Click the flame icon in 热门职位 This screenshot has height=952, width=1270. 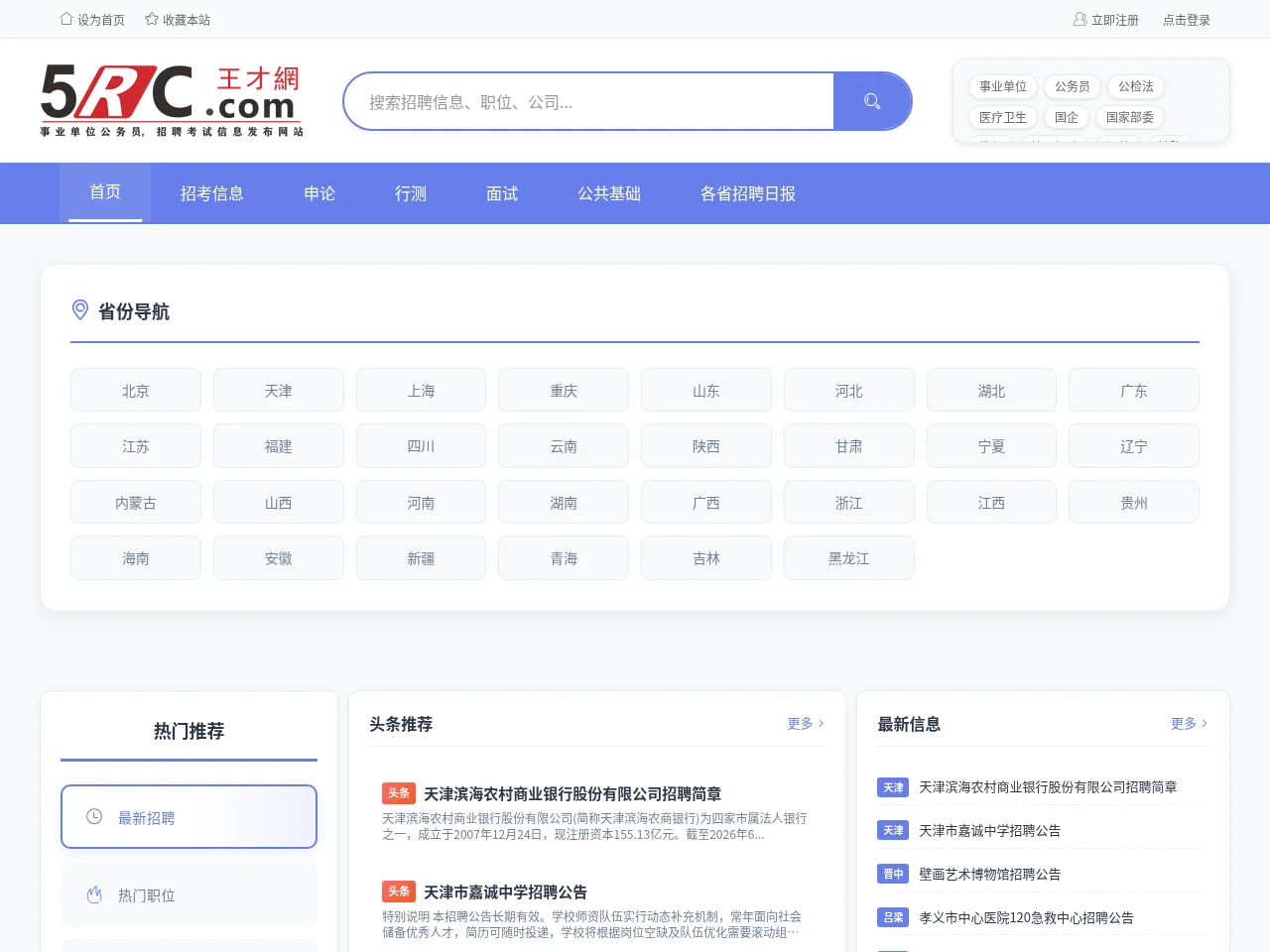(x=94, y=895)
